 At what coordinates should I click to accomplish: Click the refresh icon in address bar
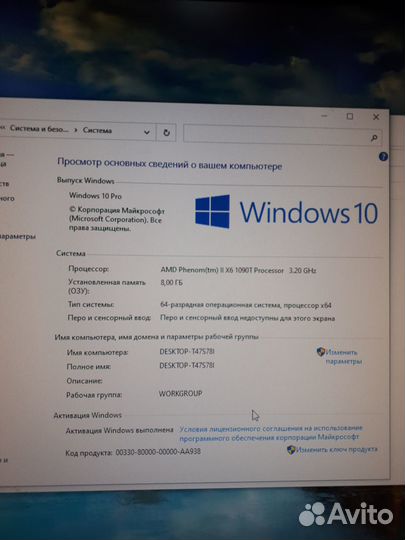coord(166,133)
